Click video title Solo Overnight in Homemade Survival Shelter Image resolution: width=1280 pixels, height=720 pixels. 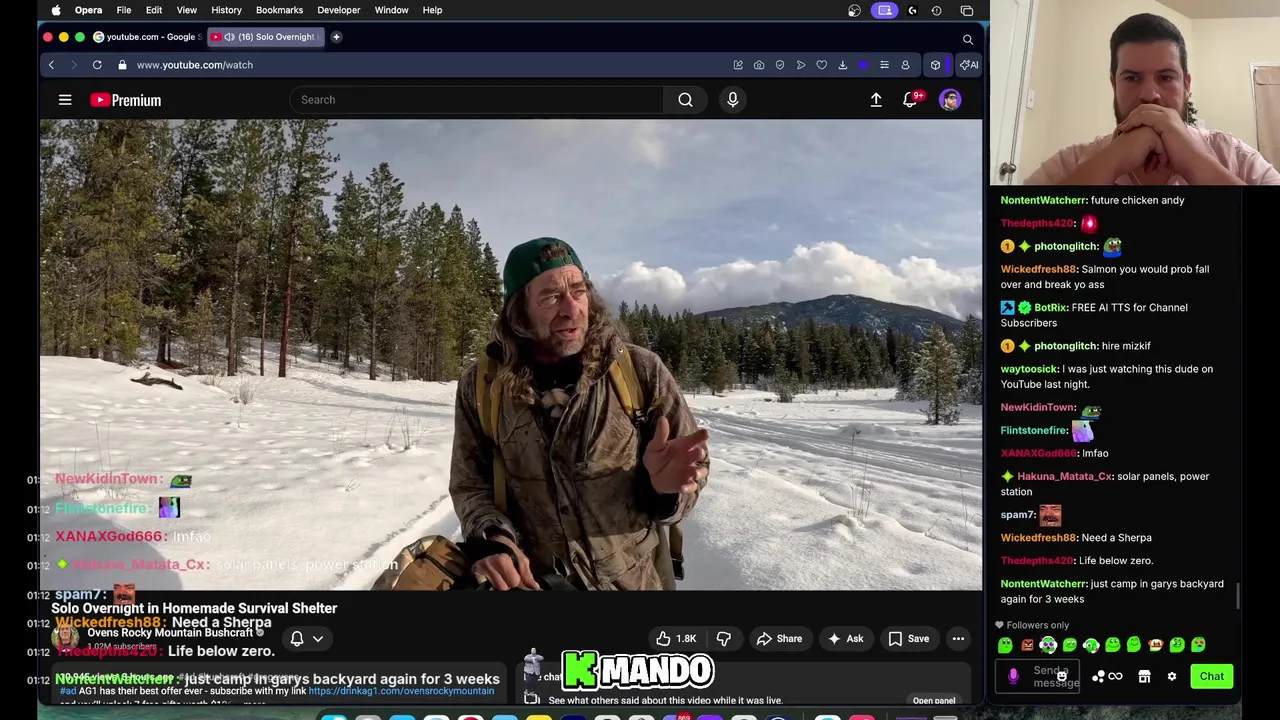coord(194,608)
